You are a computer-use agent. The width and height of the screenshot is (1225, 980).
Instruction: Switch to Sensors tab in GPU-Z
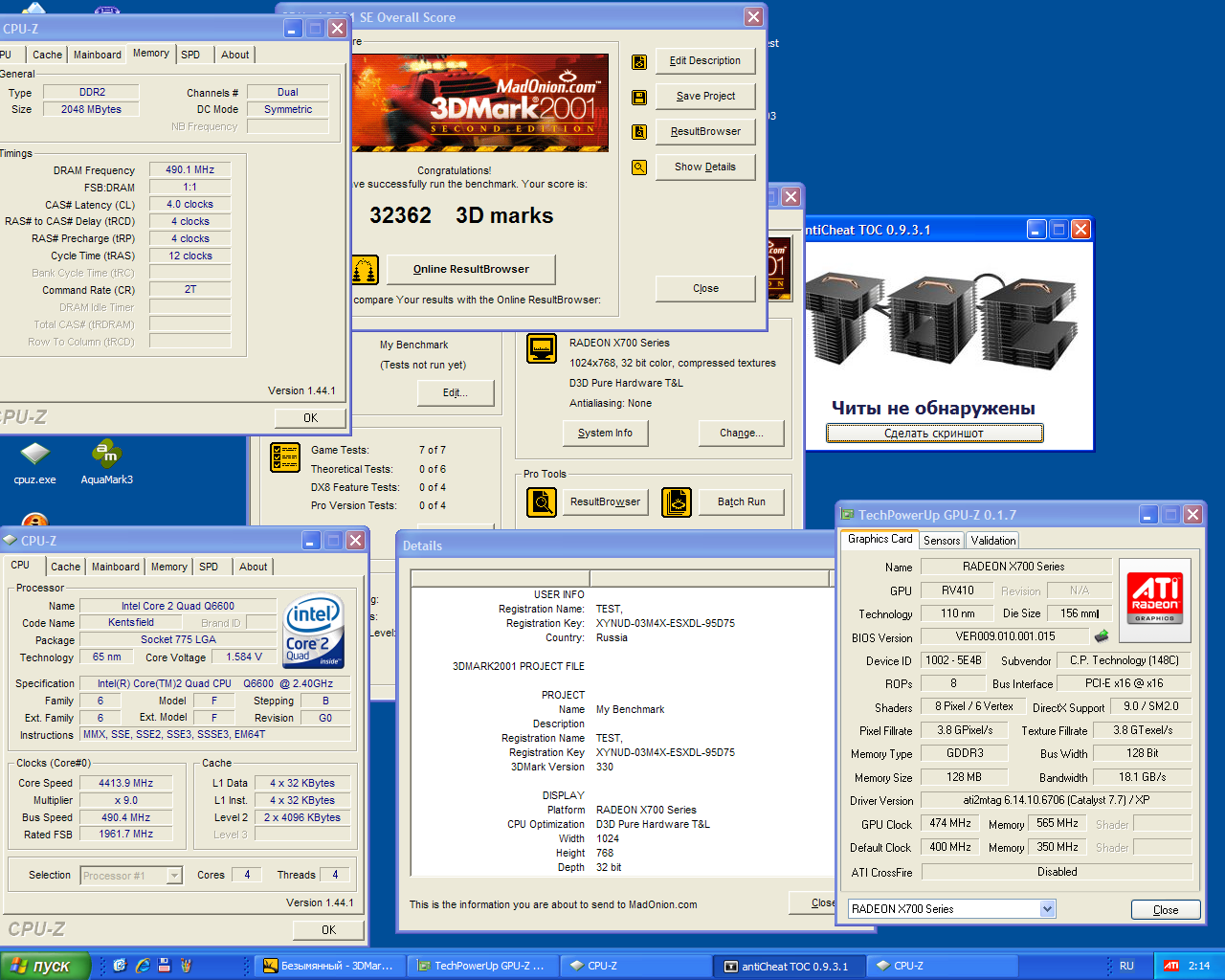coord(942,541)
